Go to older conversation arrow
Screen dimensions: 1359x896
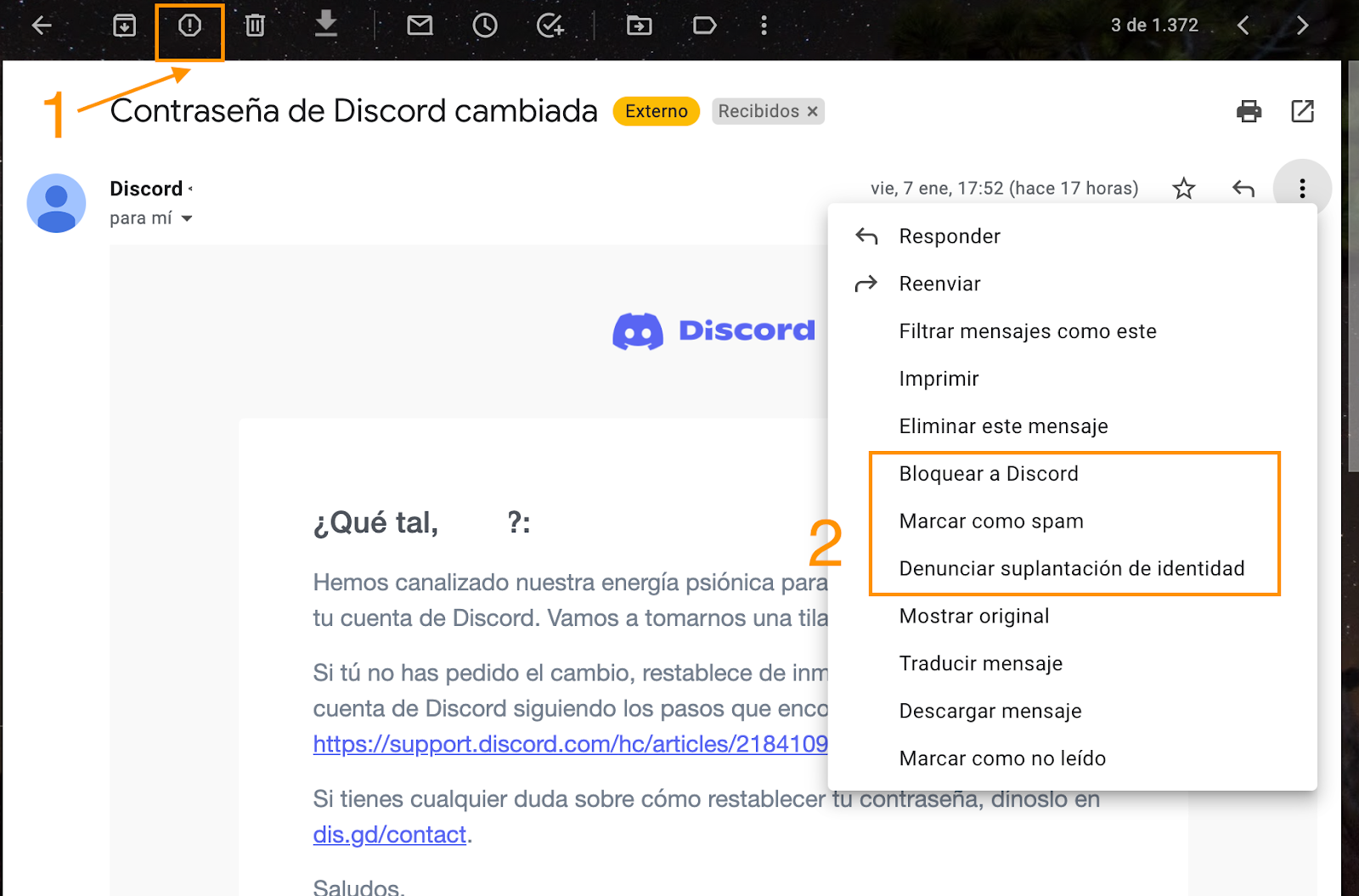click(x=1302, y=25)
